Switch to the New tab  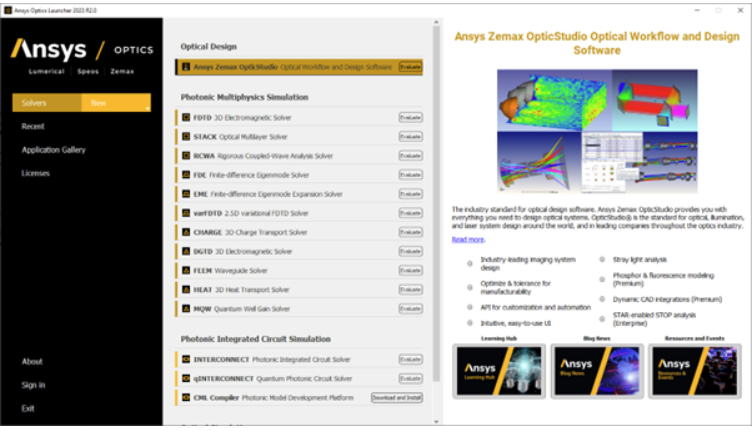point(116,103)
